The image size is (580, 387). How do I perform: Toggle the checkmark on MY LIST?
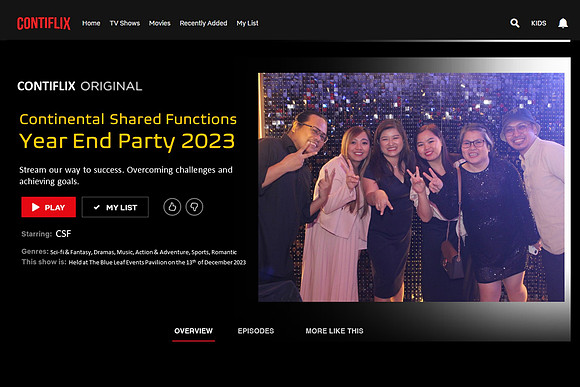click(97, 207)
